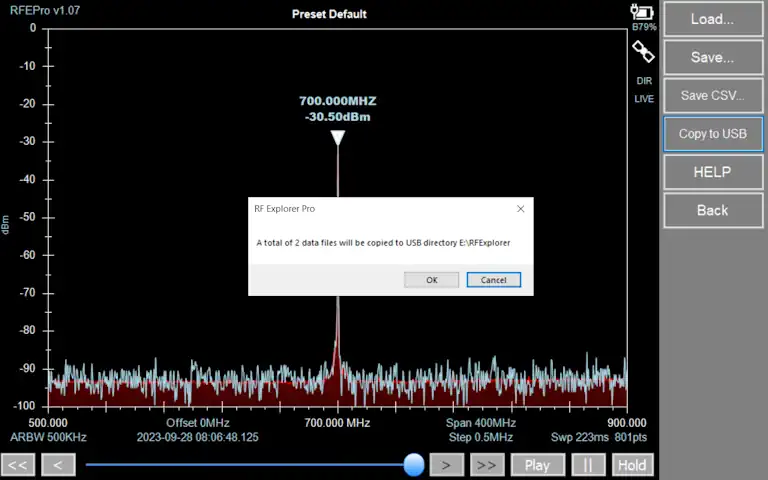Image resolution: width=768 pixels, height=480 pixels.
Task: Click the USB connection link icon
Action: coord(643,52)
